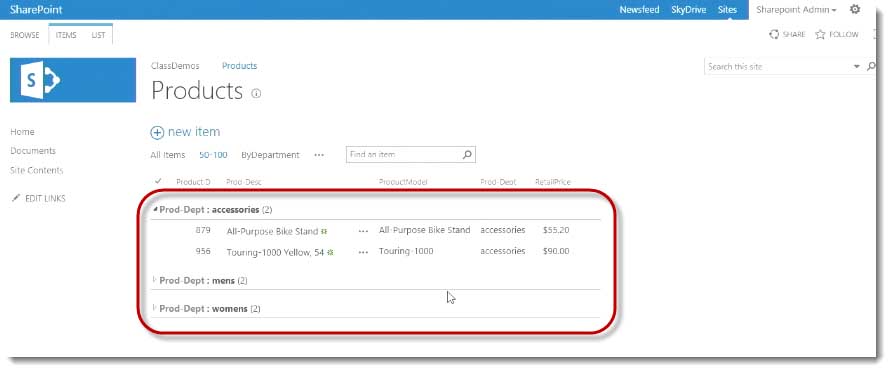Click the SharePoint site logo
The height and width of the screenshot is (372, 891).
tap(73, 80)
